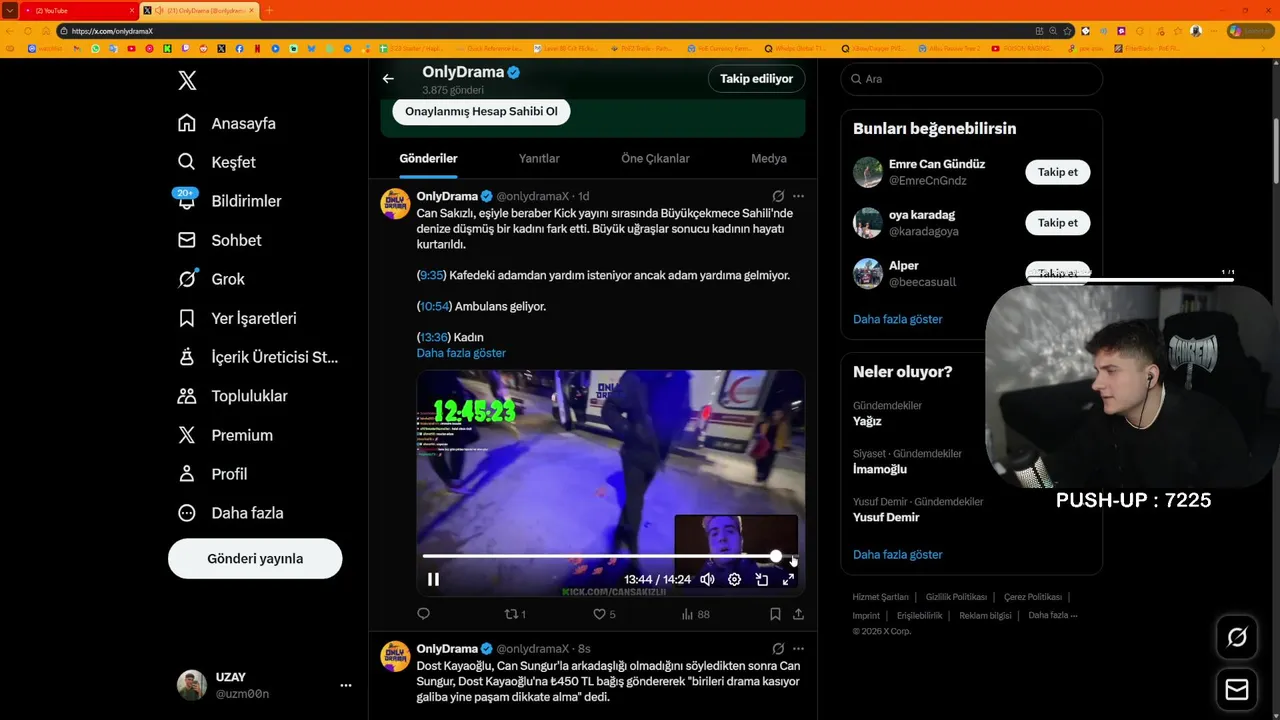Share the first post
1280x720 pixels.
[x=798, y=614]
